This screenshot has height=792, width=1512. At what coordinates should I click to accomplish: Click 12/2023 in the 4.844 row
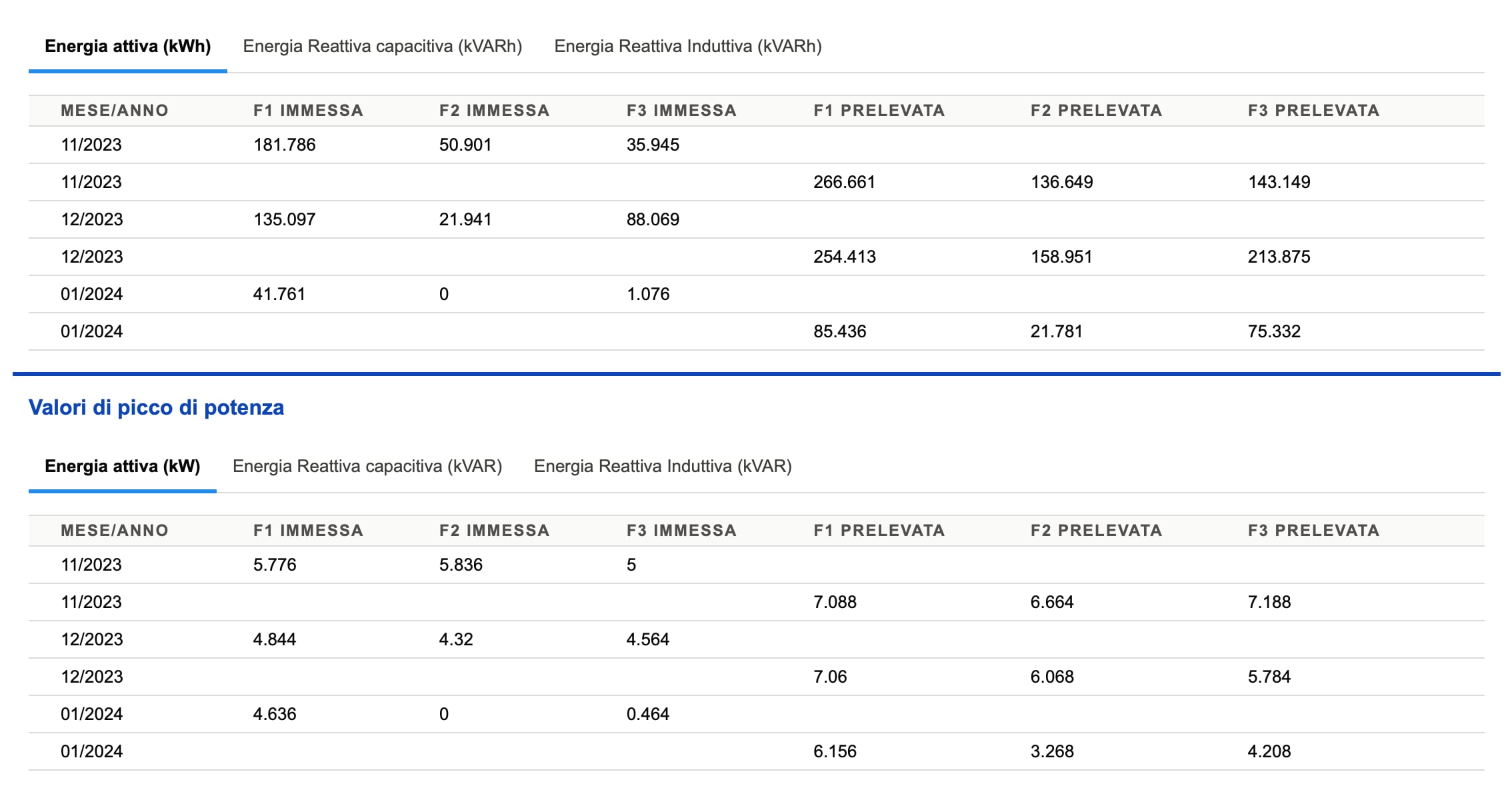(x=91, y=639)
